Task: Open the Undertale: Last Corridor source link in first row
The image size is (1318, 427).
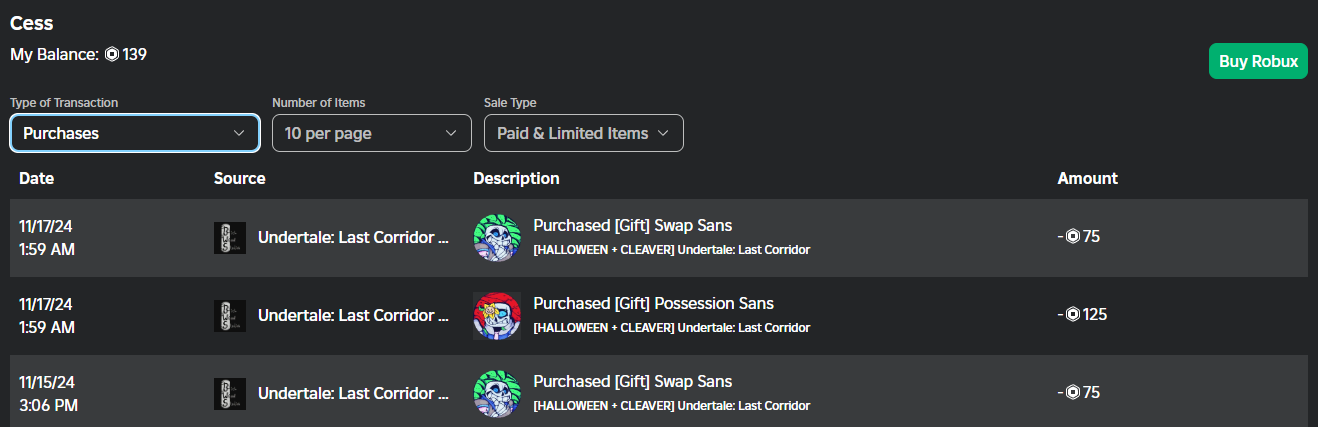Action: pyautogui.click(x=353, y=237)
